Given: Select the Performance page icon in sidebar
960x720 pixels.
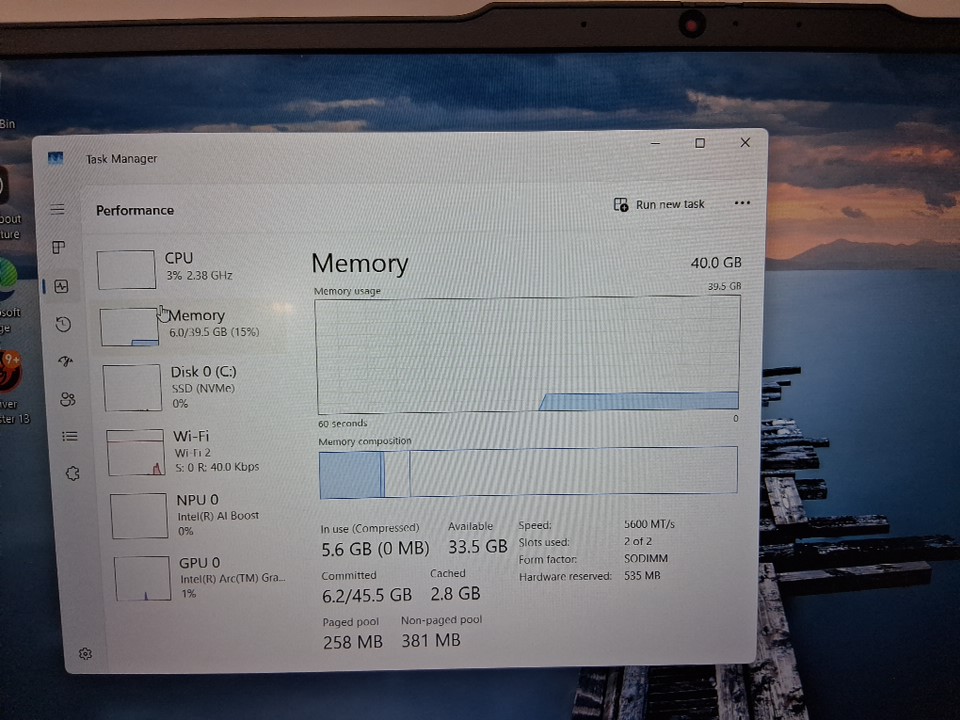Looking at the screenshot, I should (x=61, y=287).
